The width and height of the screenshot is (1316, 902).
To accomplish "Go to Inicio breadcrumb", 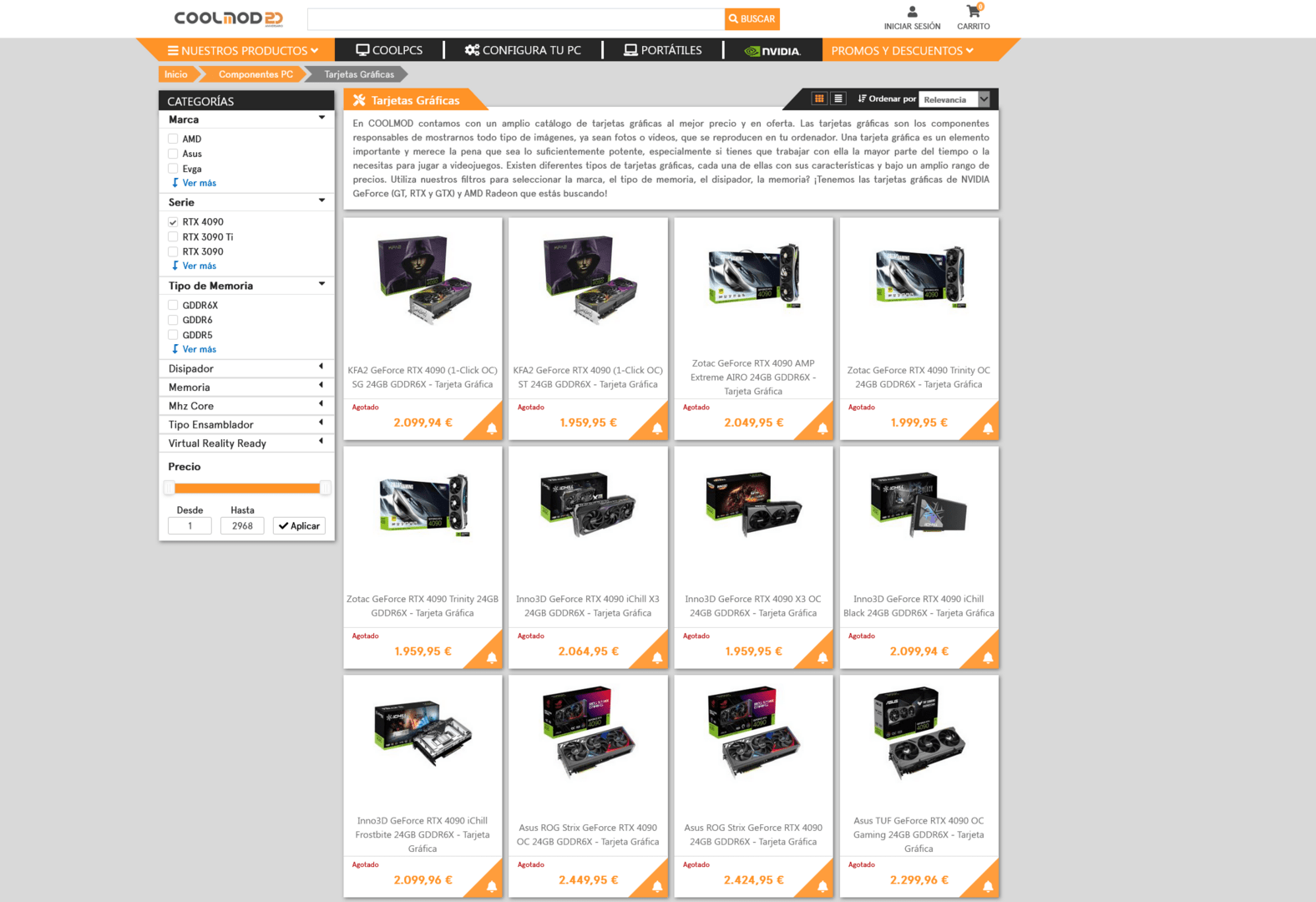I will 176,74.
